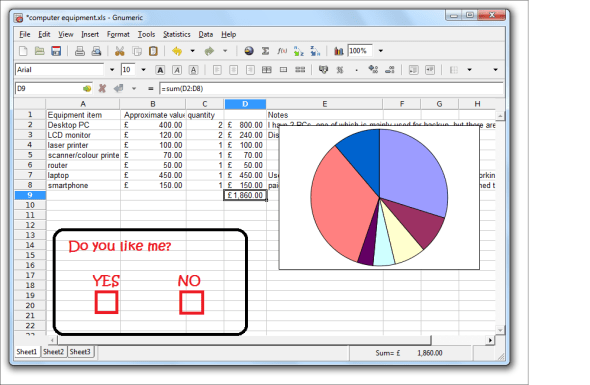Open the Edit menu
Viewport: 590px width, 385px height.
tap(44, 35)
